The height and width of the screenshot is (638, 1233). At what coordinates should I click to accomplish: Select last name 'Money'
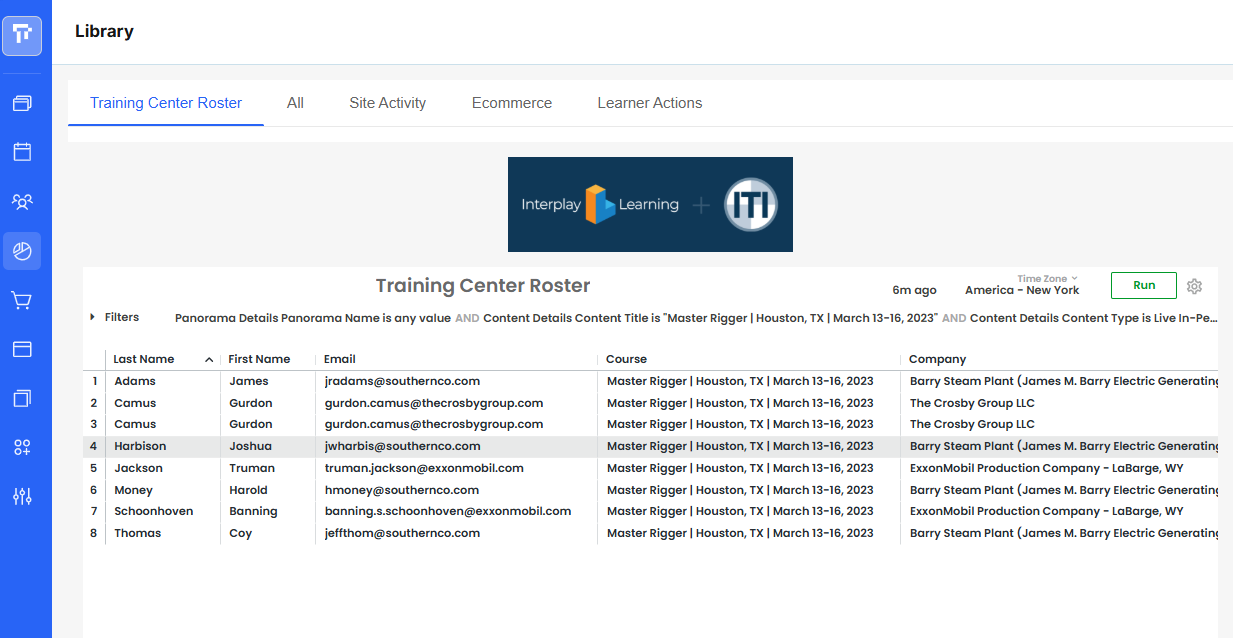click(133, 490)
